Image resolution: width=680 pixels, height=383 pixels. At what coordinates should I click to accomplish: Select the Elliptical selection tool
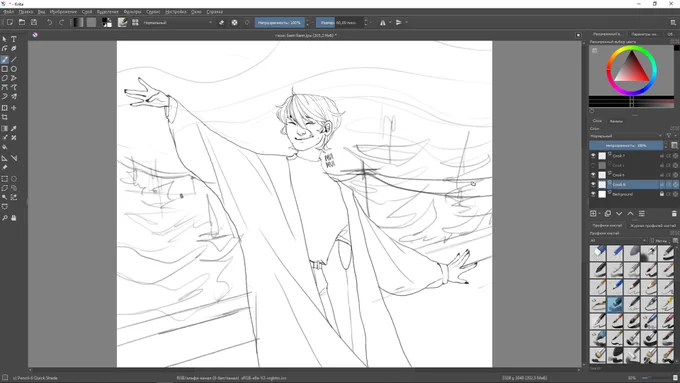coord(14,179)
